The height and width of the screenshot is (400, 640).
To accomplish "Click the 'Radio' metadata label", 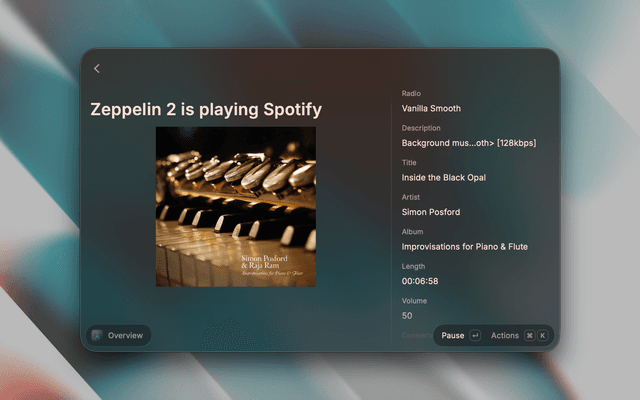I will tap(411, 93).
